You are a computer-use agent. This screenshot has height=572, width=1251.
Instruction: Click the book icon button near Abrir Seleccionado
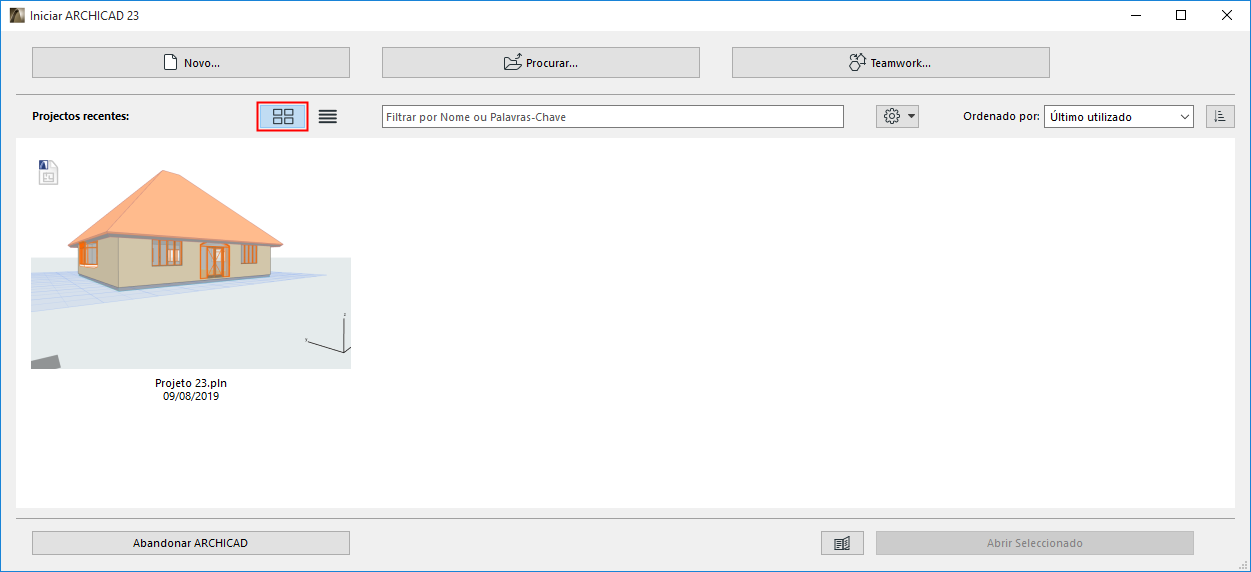click(x=842, y=543)
